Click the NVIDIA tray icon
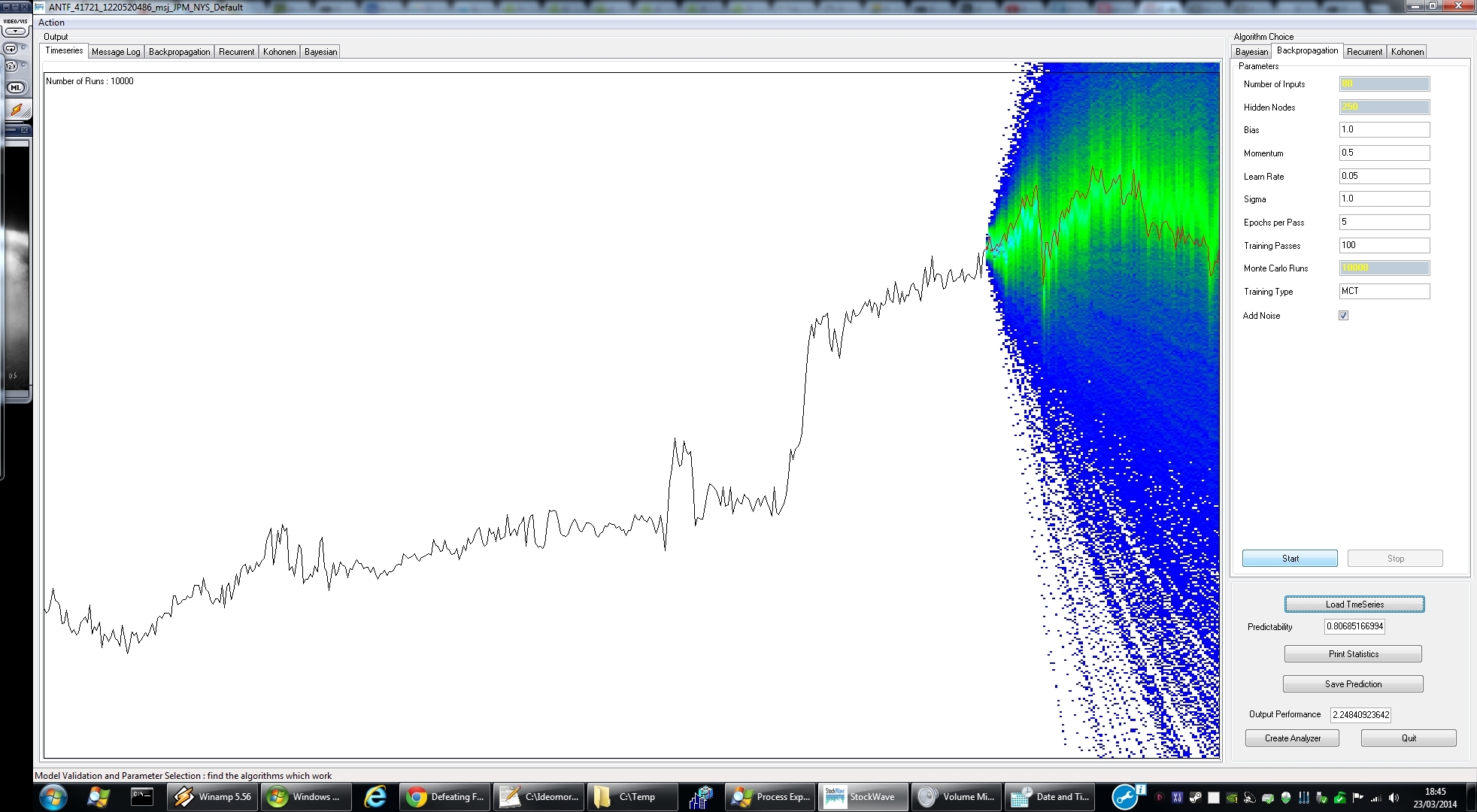The width and height of the screenshot is (1477, 812). [x=1232, y=798]
